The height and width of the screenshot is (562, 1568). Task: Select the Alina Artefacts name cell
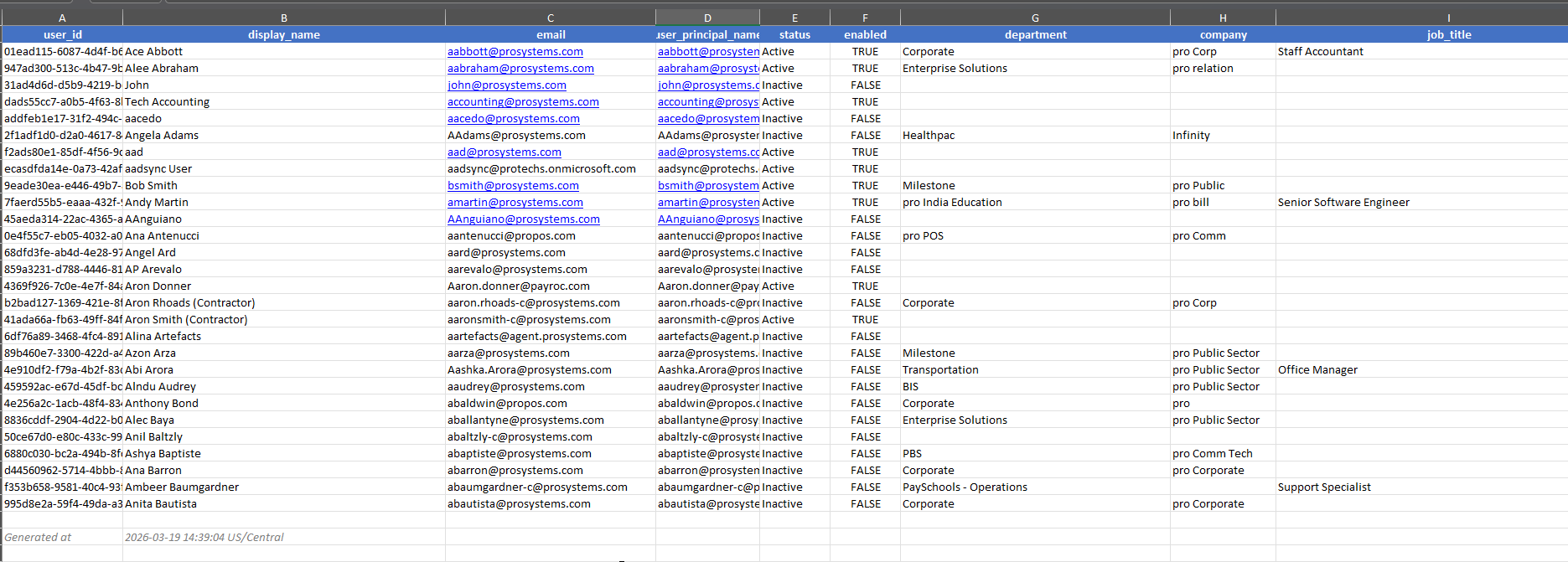pyautogui.click(x=284, y=336)
